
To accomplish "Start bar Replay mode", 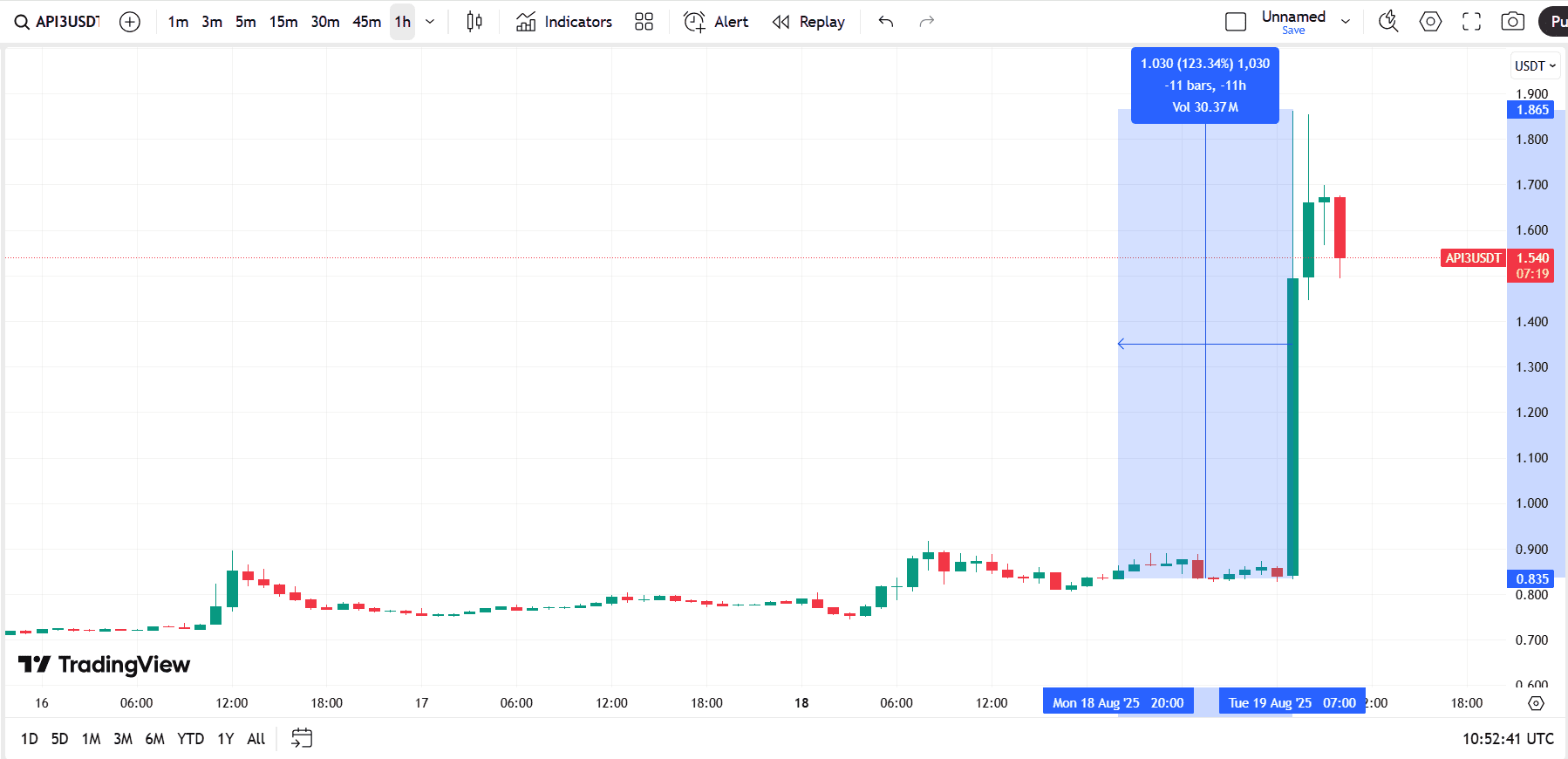I will click(808, 22).
